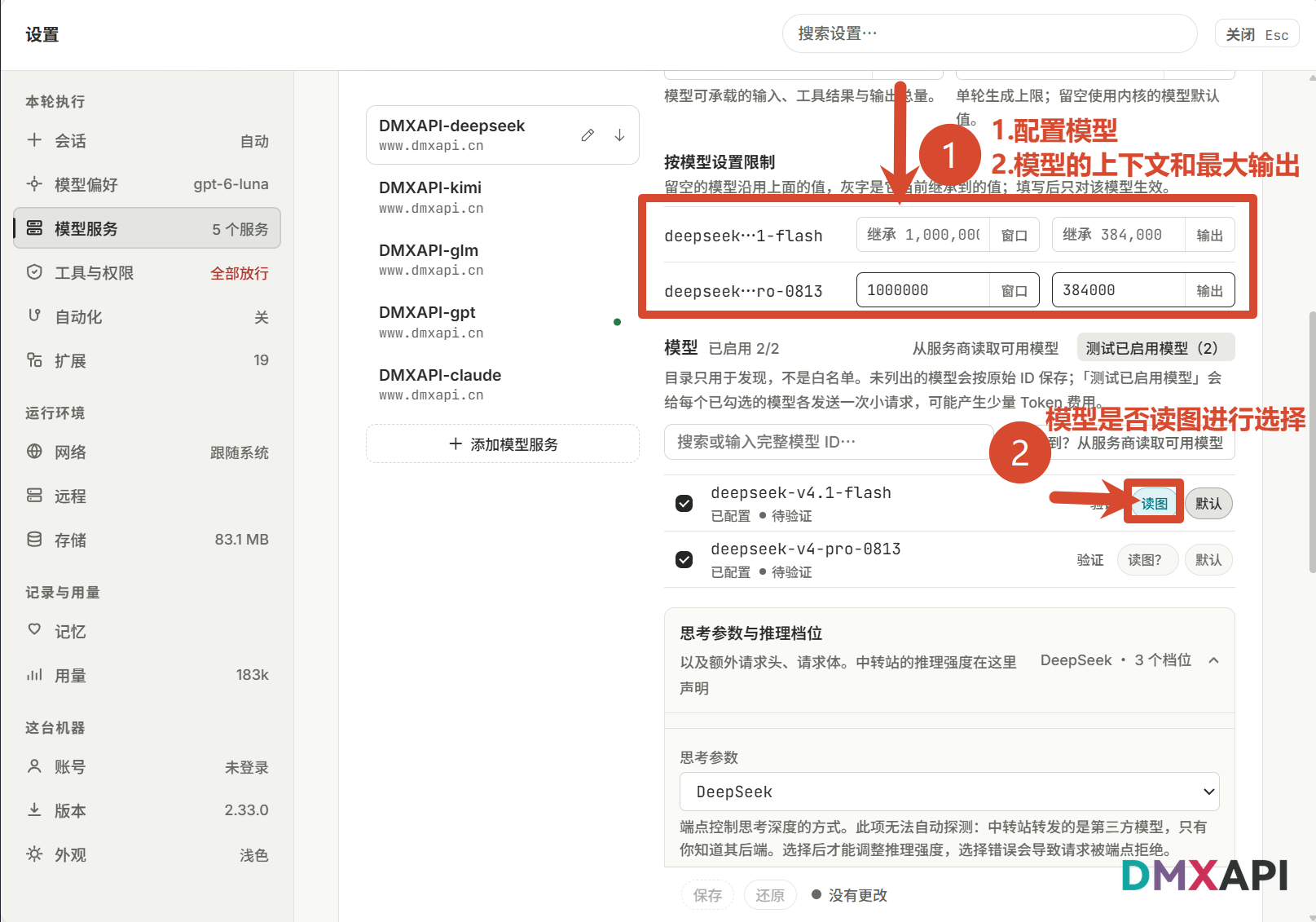The image size is (1316, 922).
Task: Click 从服务商读取可用模型 link beside 已启用 2/2
Action: coord(985,348)
